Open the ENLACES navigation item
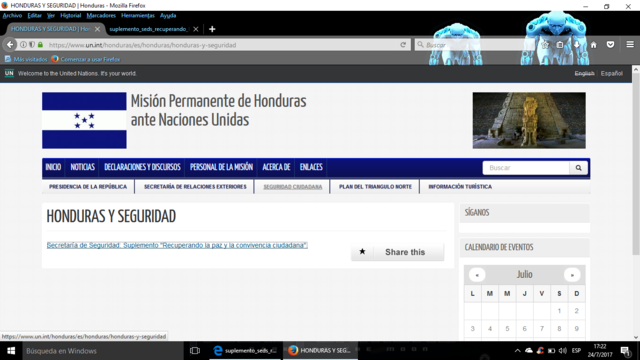640x360 pixels. pyautogui.click(x=311, y=167)
